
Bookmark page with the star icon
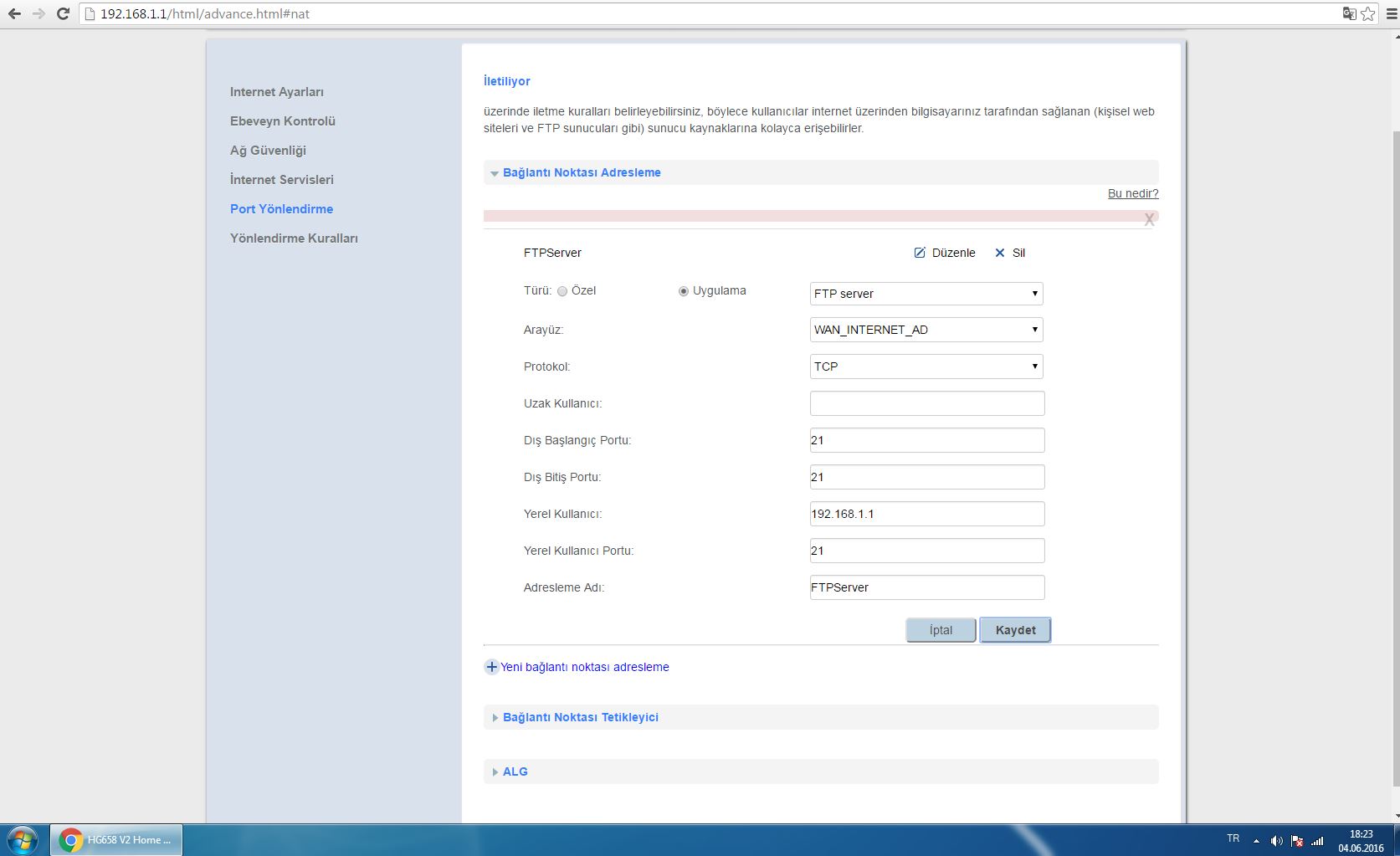[1367, 13]
